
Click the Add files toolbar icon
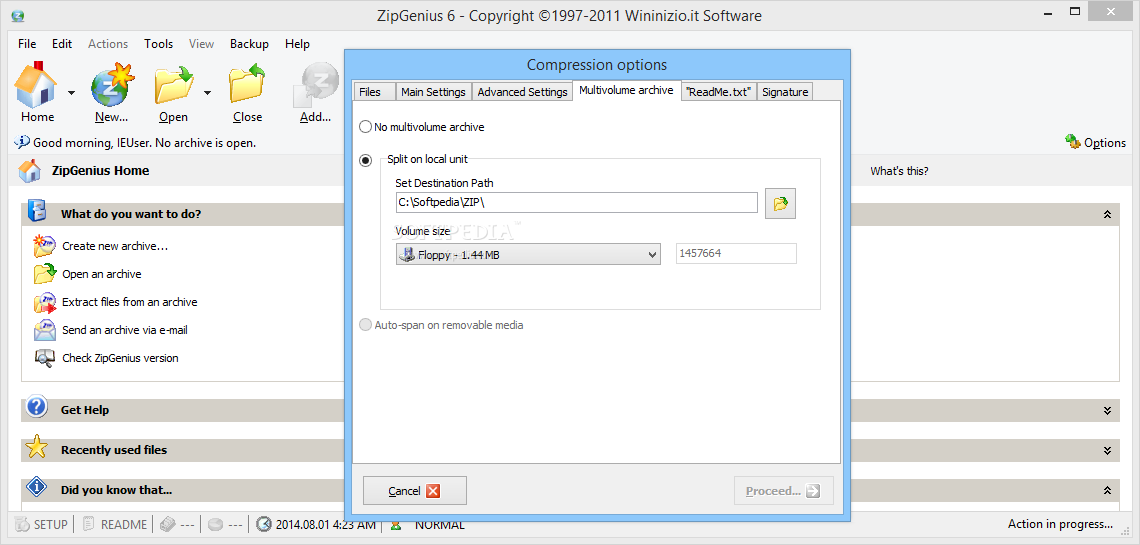click(x=316, y=86)
